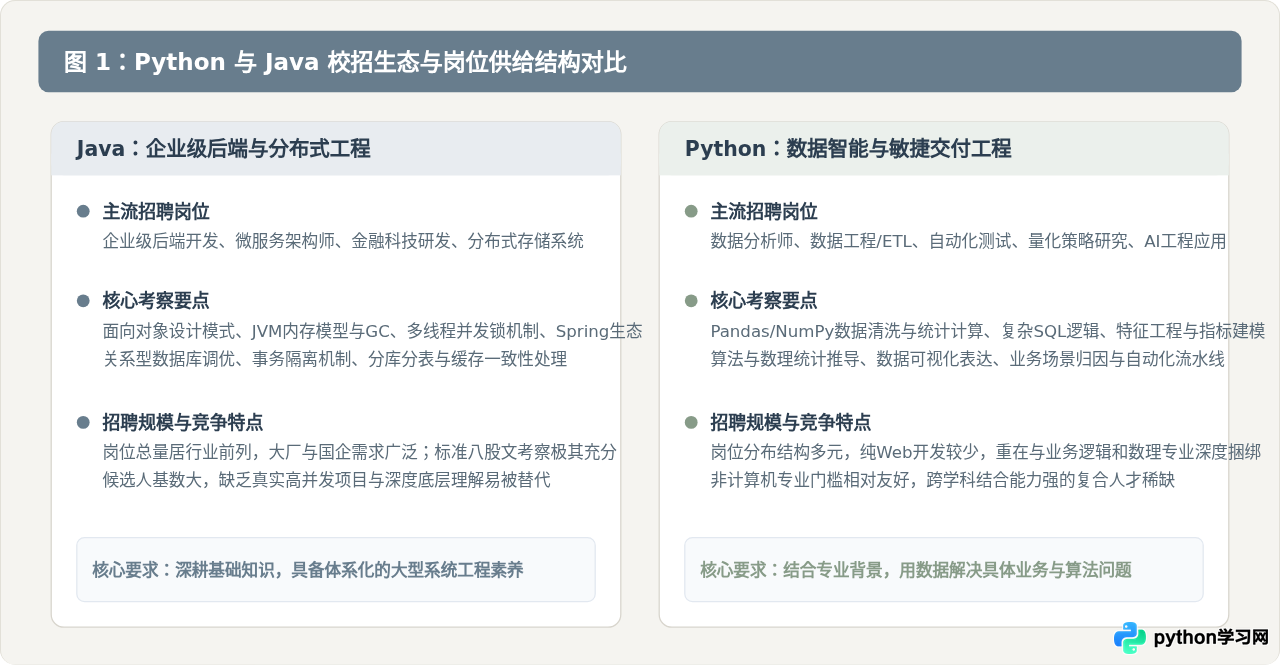Viewport: 1280px width, 666px height.
Task: Click the python学习网 watermark text
Action: pyautogui.click(x=1211, y=638)
